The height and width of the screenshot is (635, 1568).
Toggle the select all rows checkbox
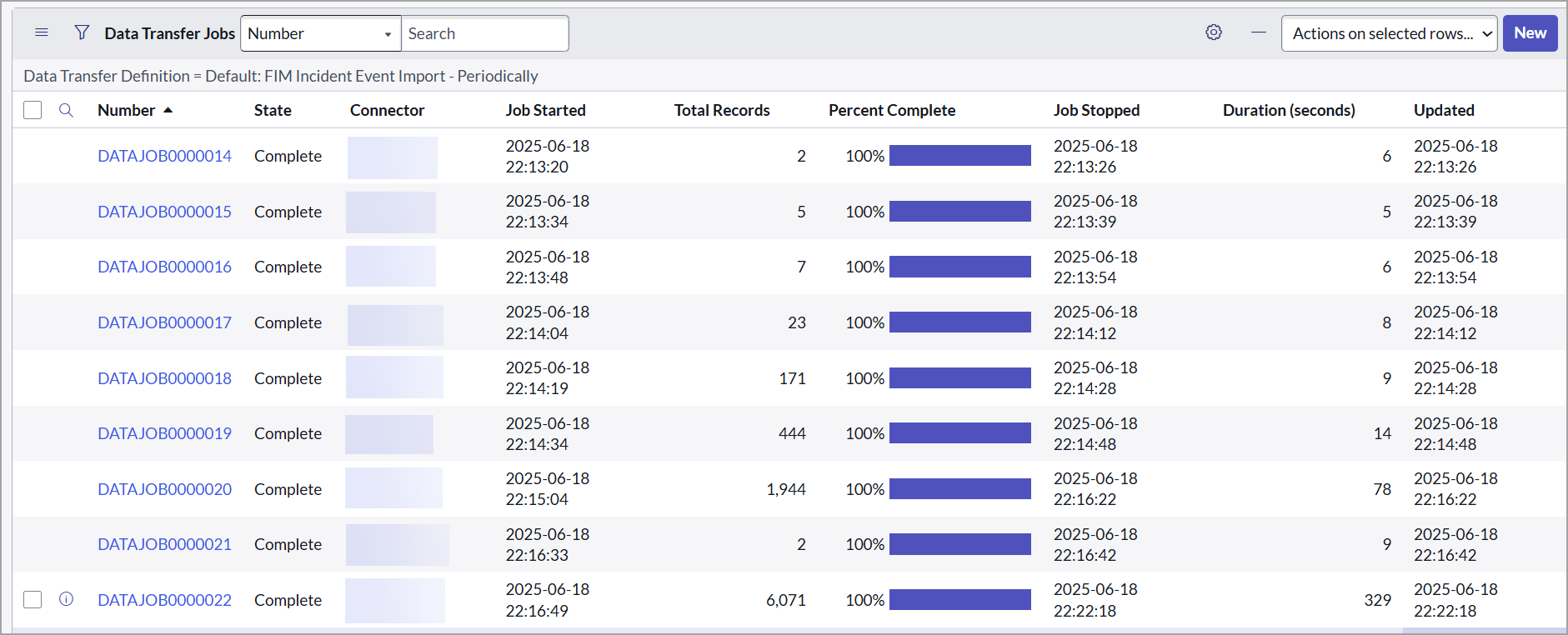point(33,110)
